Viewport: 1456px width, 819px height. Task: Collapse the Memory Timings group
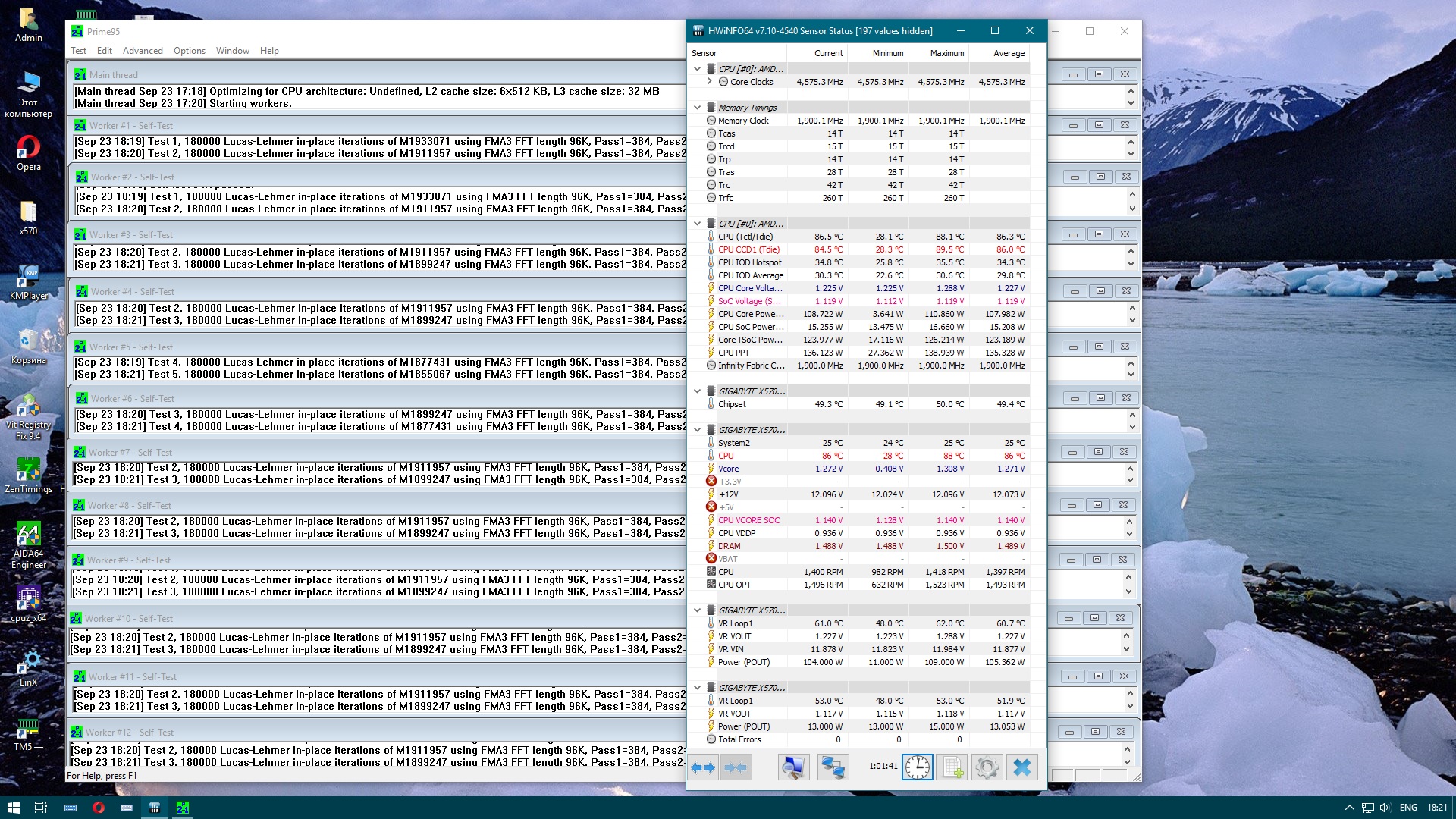(x=697, y=108)
